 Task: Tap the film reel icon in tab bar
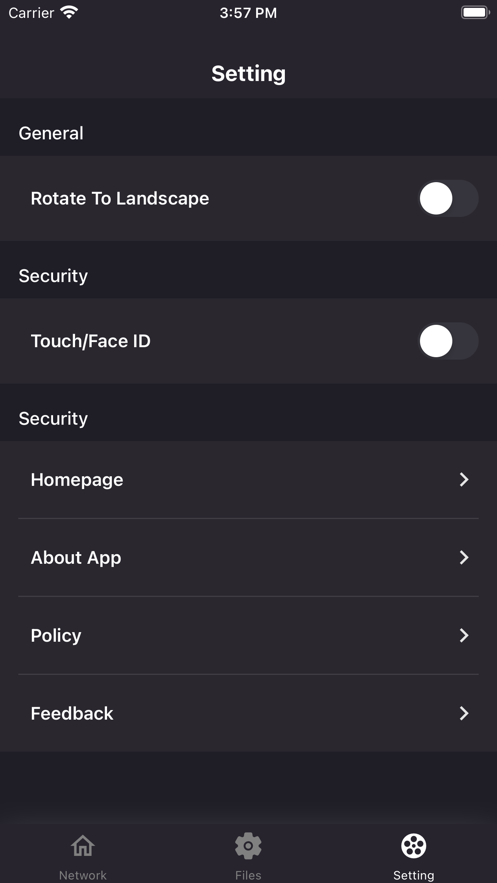click(x=414, y=846)
